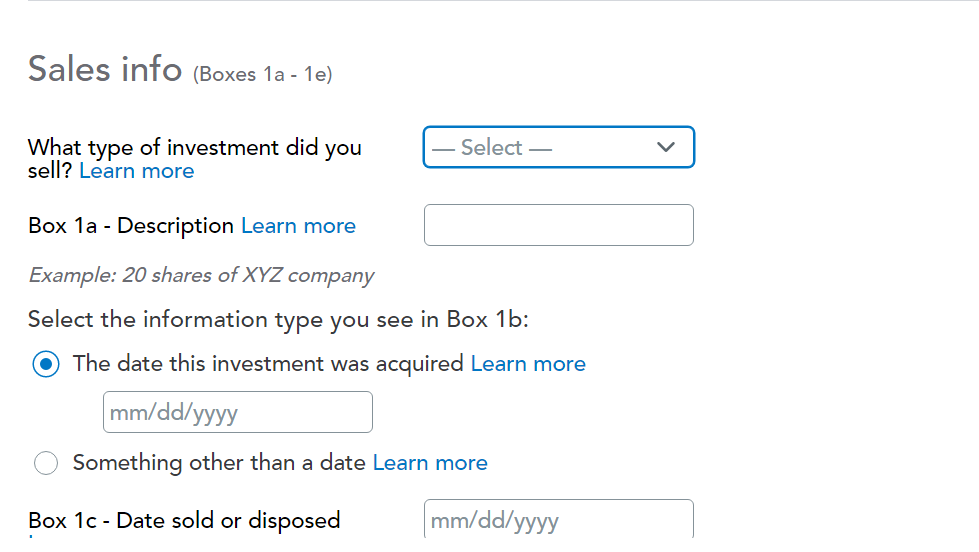Click the Box 1c - Date sold or disposed label

(184, 520)
